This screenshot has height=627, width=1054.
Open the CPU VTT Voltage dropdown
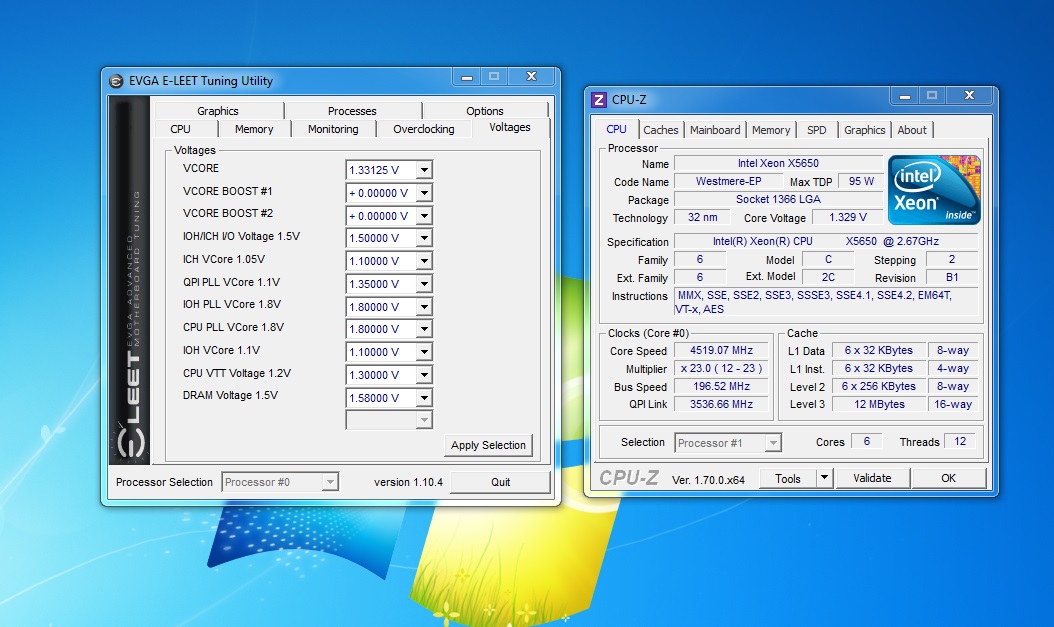pos(423,375)
